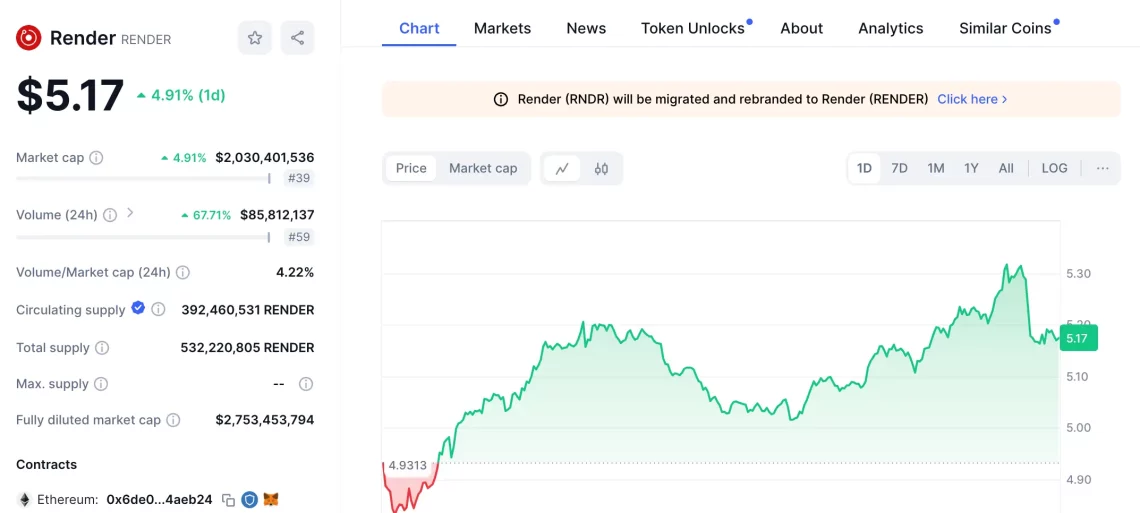Toggle LOG scale on chart
Image resolution: width=1140 pixels, height=513 pixels.
(1054, 168)
